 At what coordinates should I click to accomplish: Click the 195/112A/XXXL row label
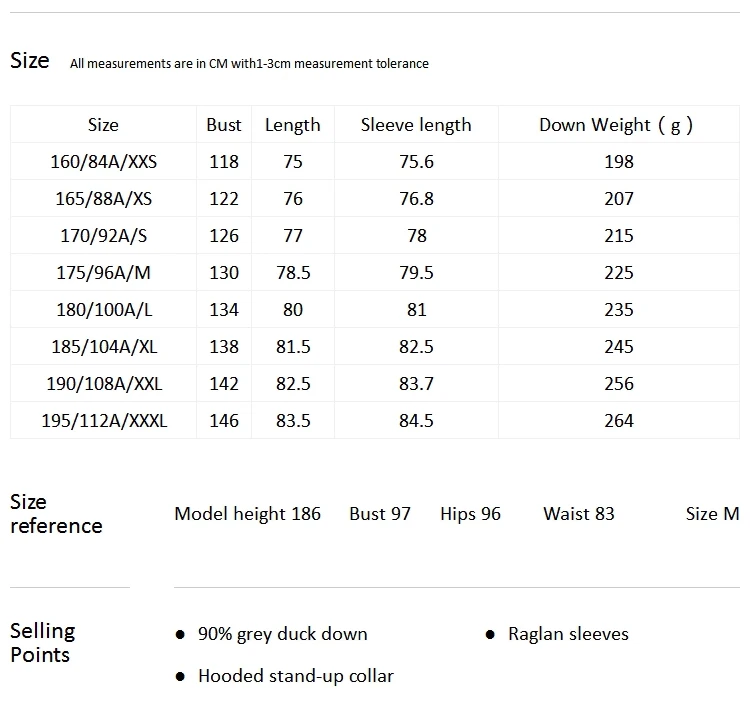point(104,421)
